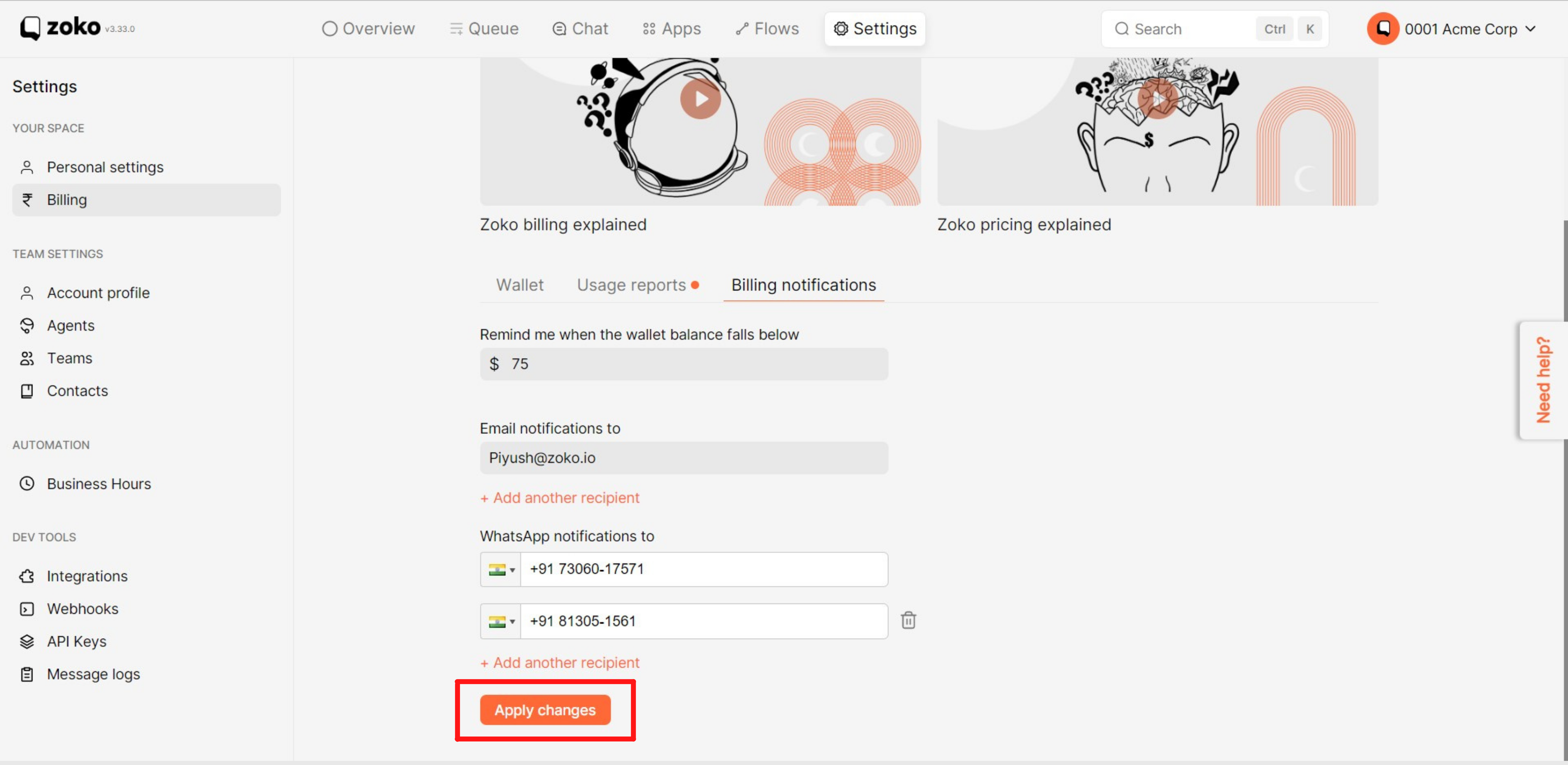Click the Apply changes button
This screenshot has width=1568, height=765.
(x=545, y=710)
